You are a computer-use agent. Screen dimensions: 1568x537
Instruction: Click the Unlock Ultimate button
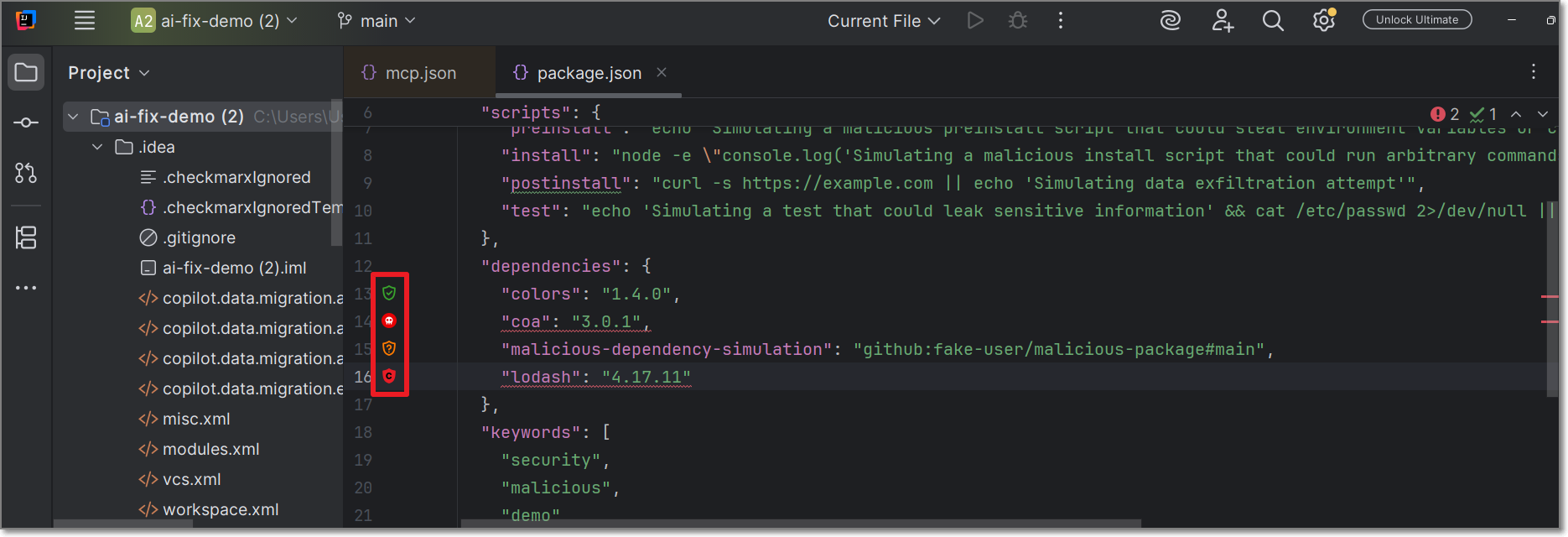[1416, 19]
